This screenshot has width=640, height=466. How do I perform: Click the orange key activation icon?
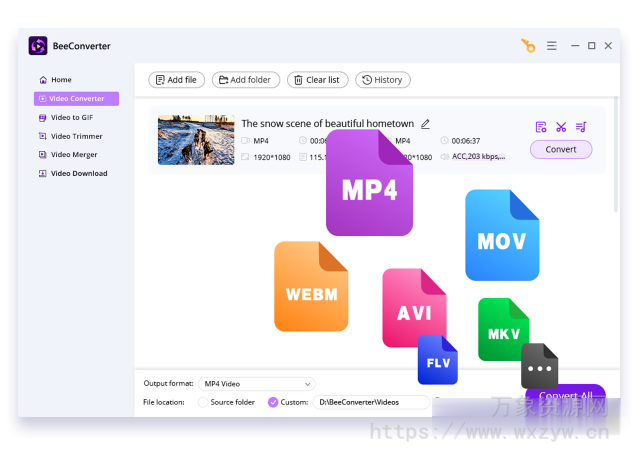click(528, 46)
